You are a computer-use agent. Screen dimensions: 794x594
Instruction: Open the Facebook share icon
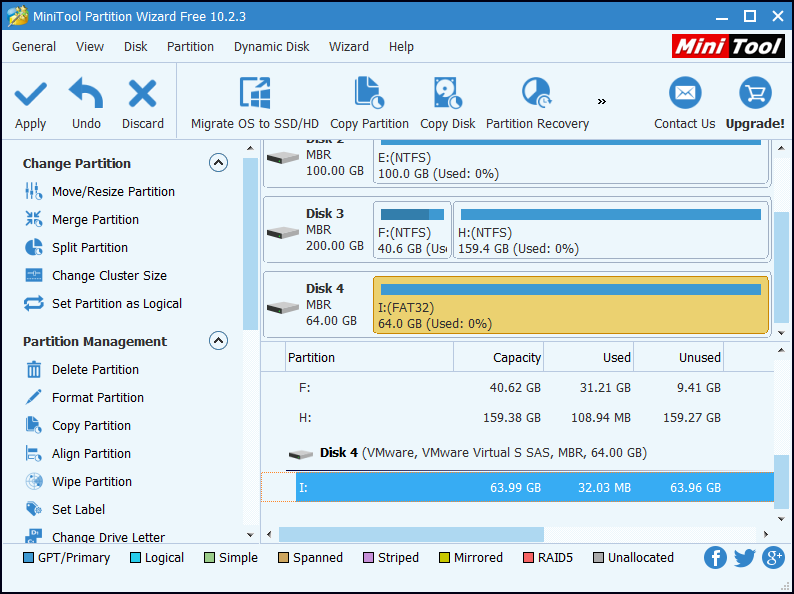715,558
